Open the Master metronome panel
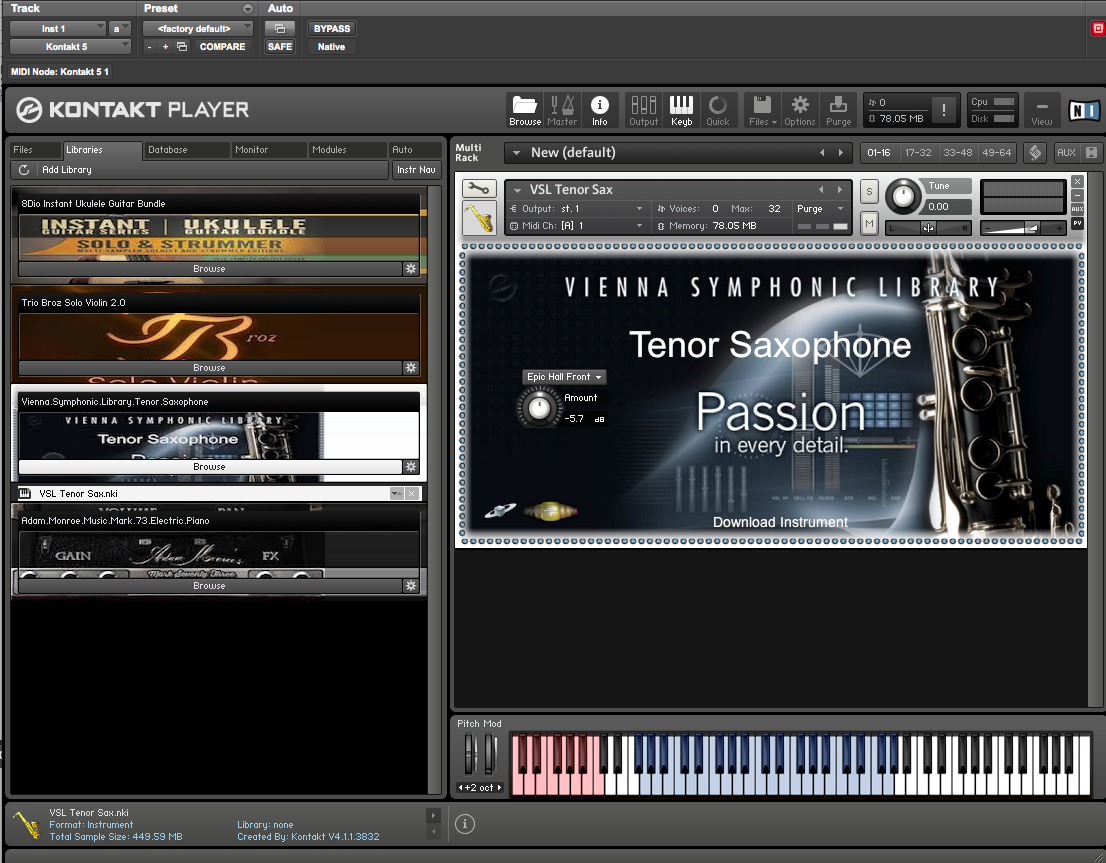 (x=562, y=111)
